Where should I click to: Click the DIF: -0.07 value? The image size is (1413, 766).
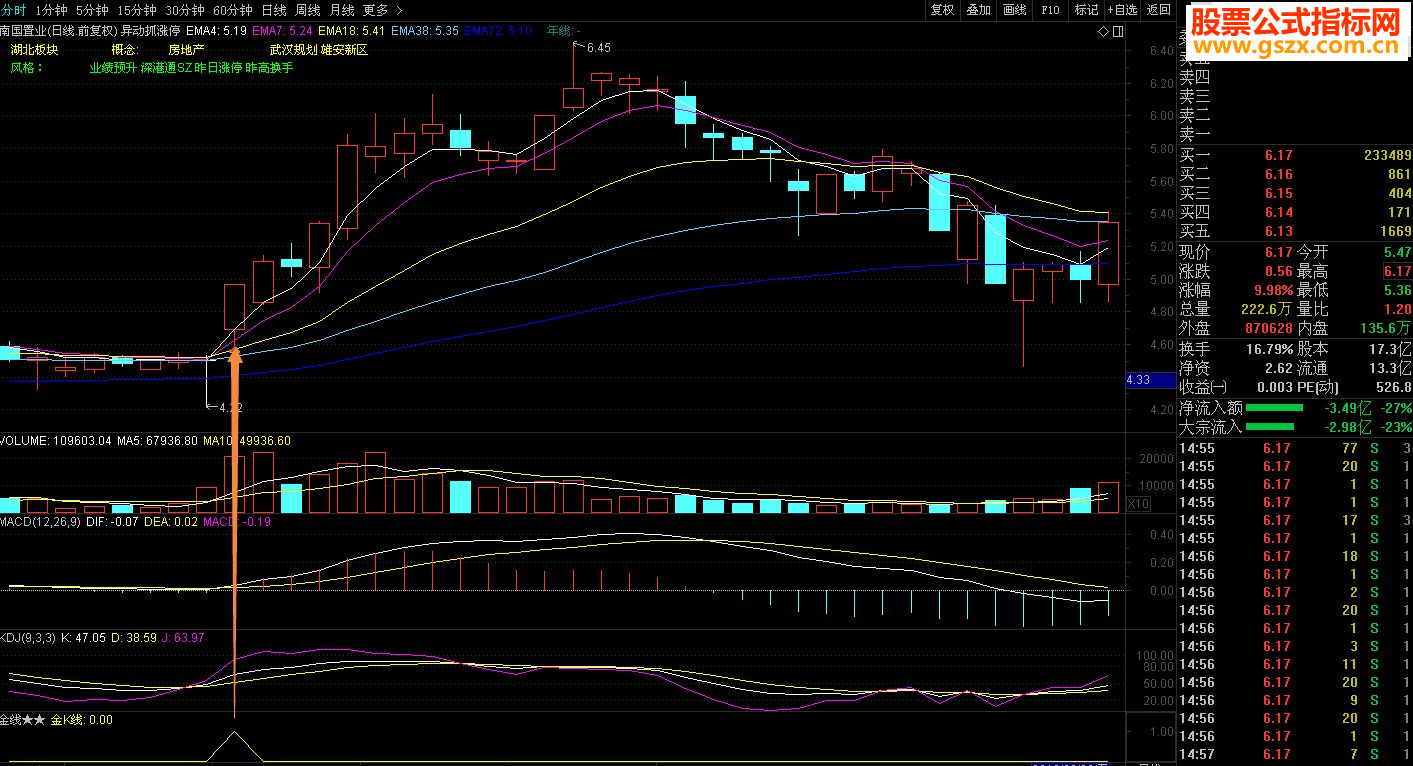[112, 521]
